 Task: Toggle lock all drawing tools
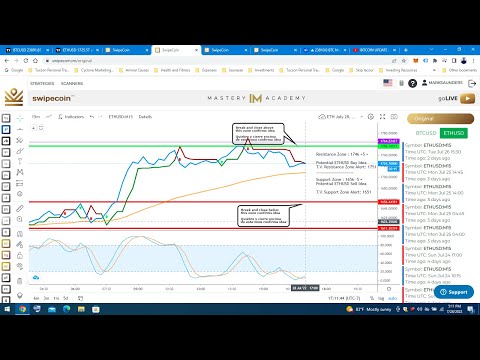(20, 256)
